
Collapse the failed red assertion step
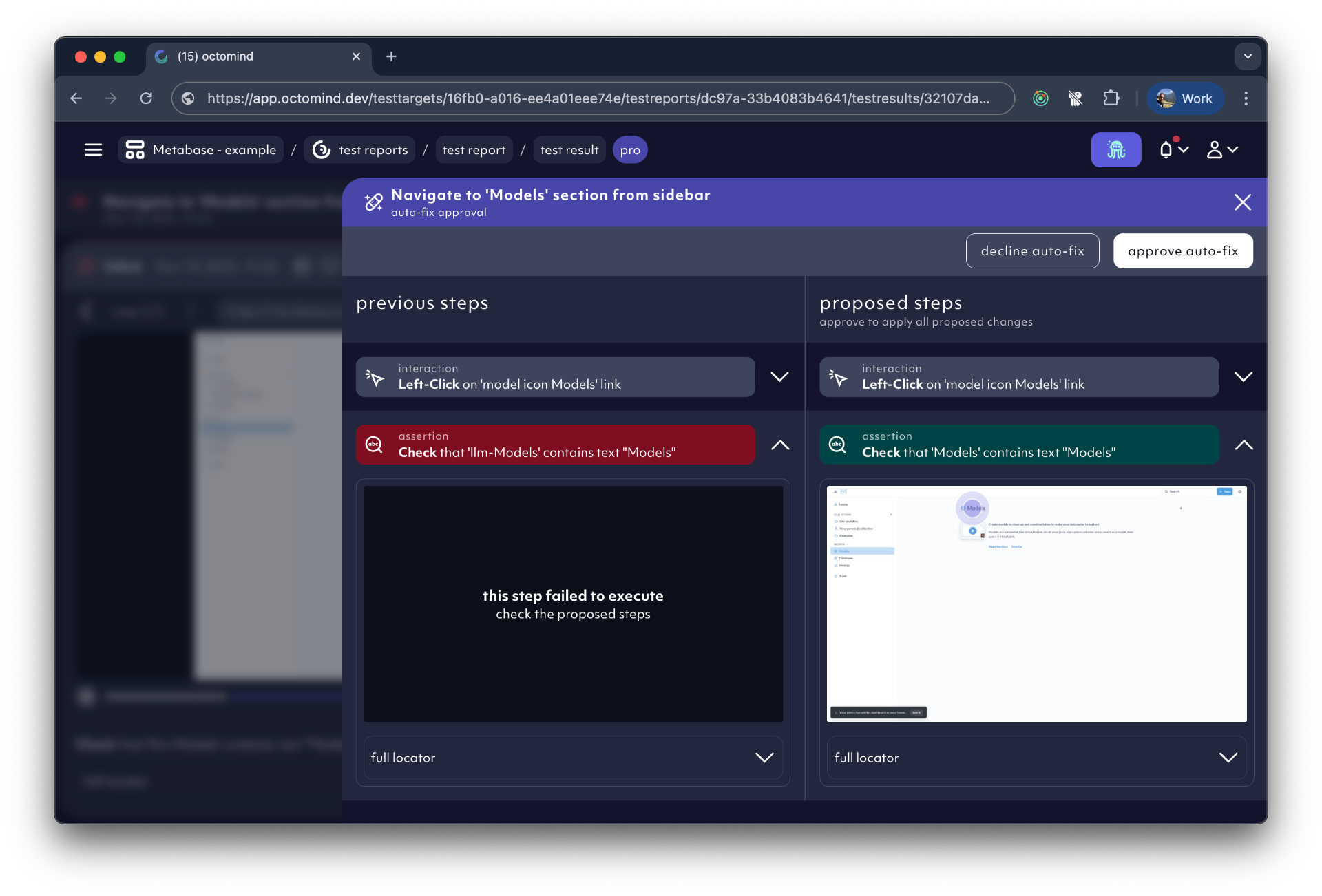pos(779,445)
